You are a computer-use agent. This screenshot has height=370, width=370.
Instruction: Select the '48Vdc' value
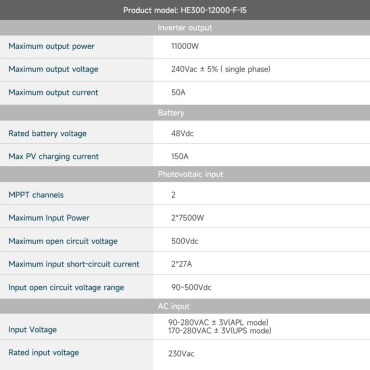click(x=182, y=133)
